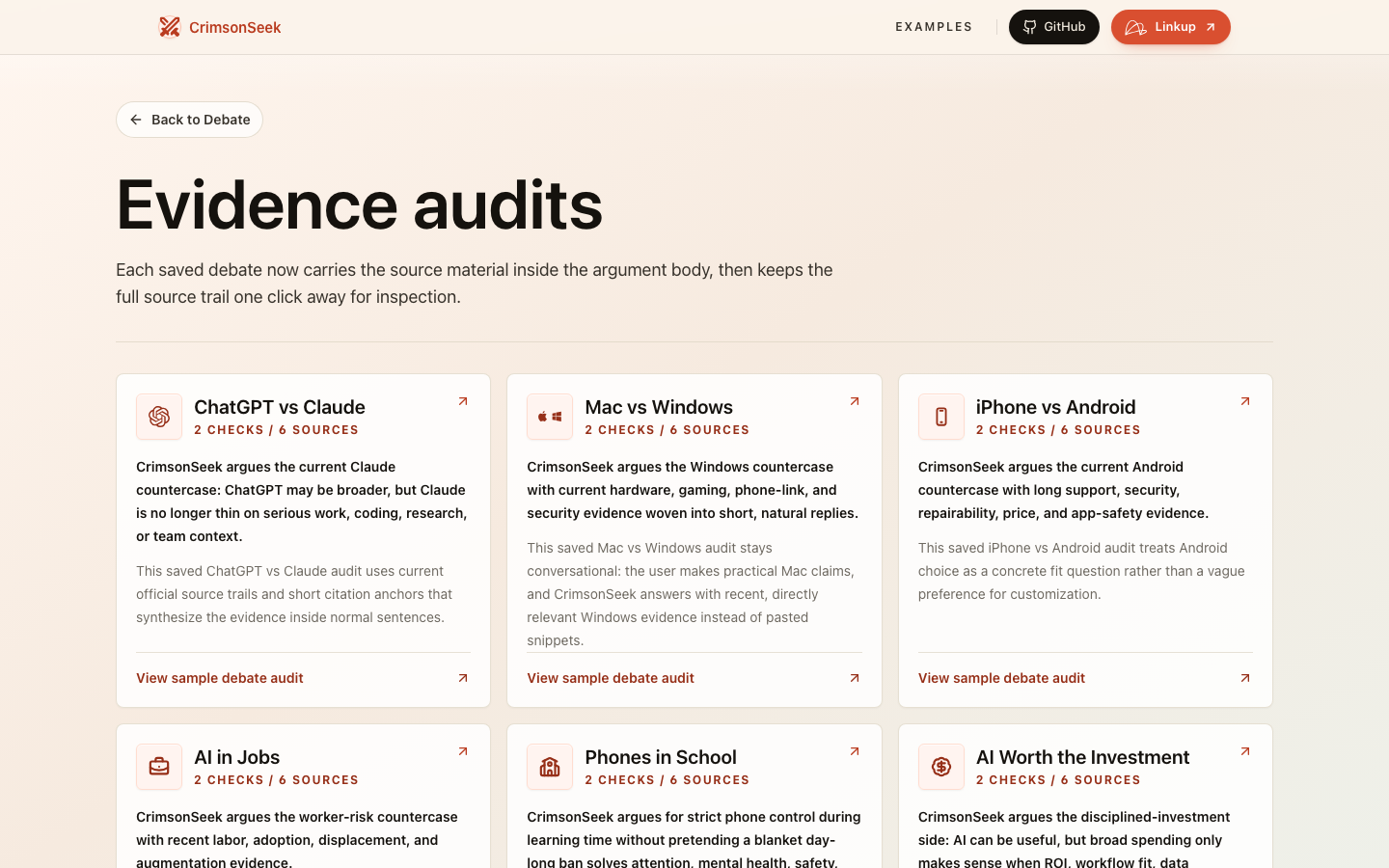
Task: Click the ChatGPT vs Claude OpenAI icon
Action: pyautogui.click(x=159, y=417)
